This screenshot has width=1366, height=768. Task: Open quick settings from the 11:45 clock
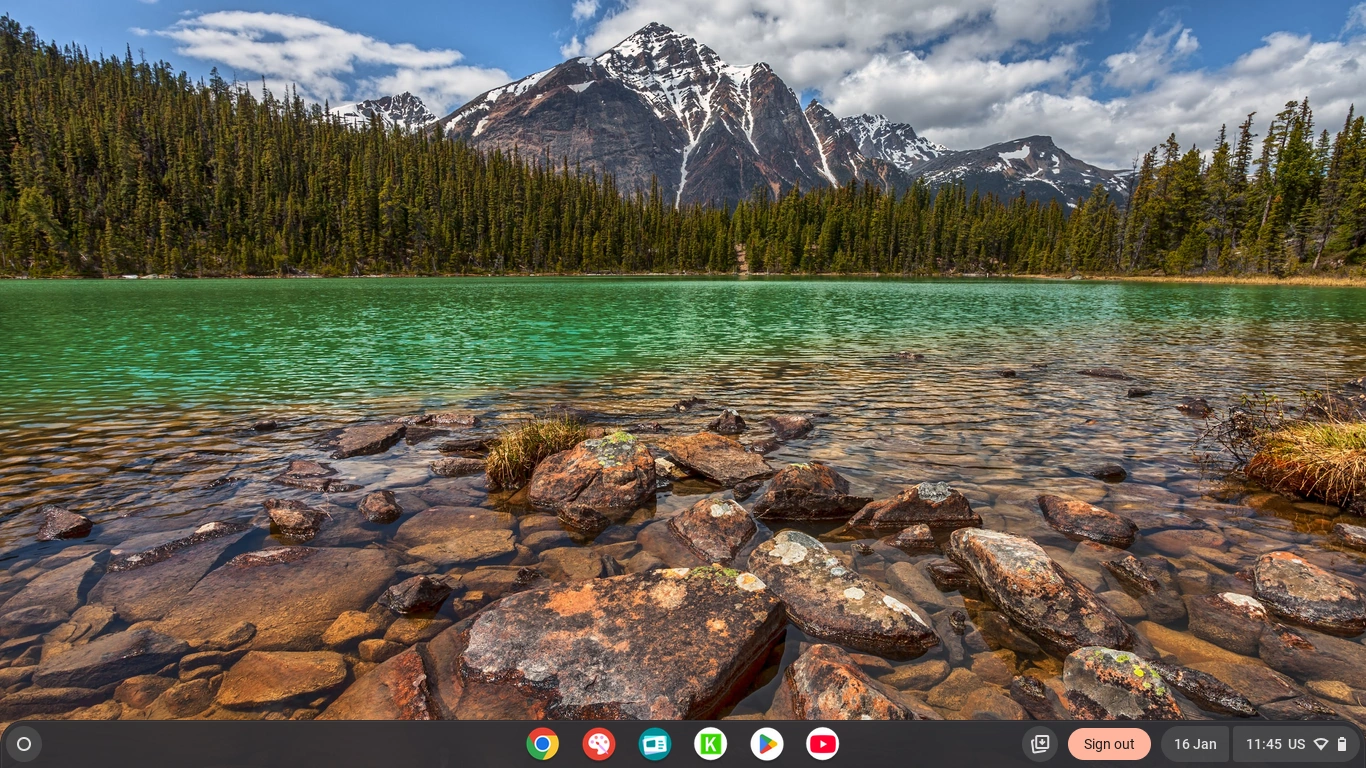[1264, 744]
